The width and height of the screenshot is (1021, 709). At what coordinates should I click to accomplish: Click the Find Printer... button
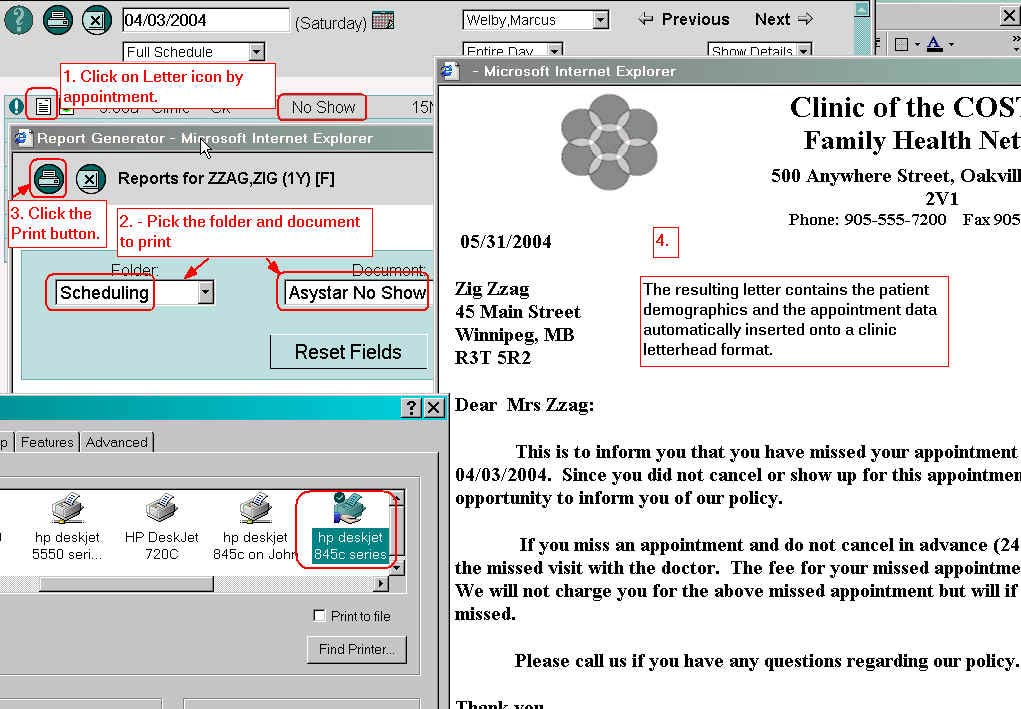(357, 649)
